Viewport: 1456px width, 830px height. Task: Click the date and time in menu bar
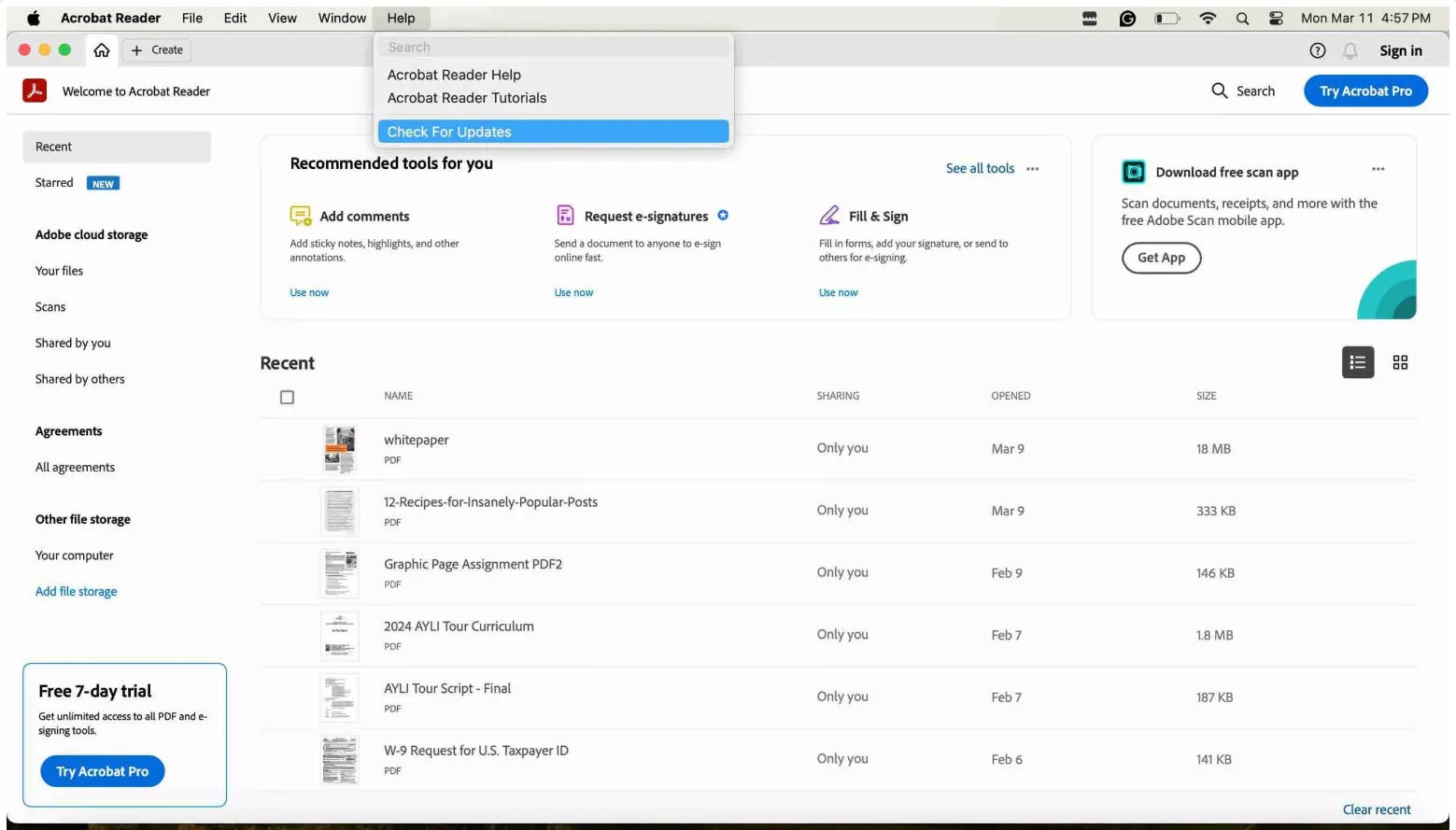pos(1365,19)
